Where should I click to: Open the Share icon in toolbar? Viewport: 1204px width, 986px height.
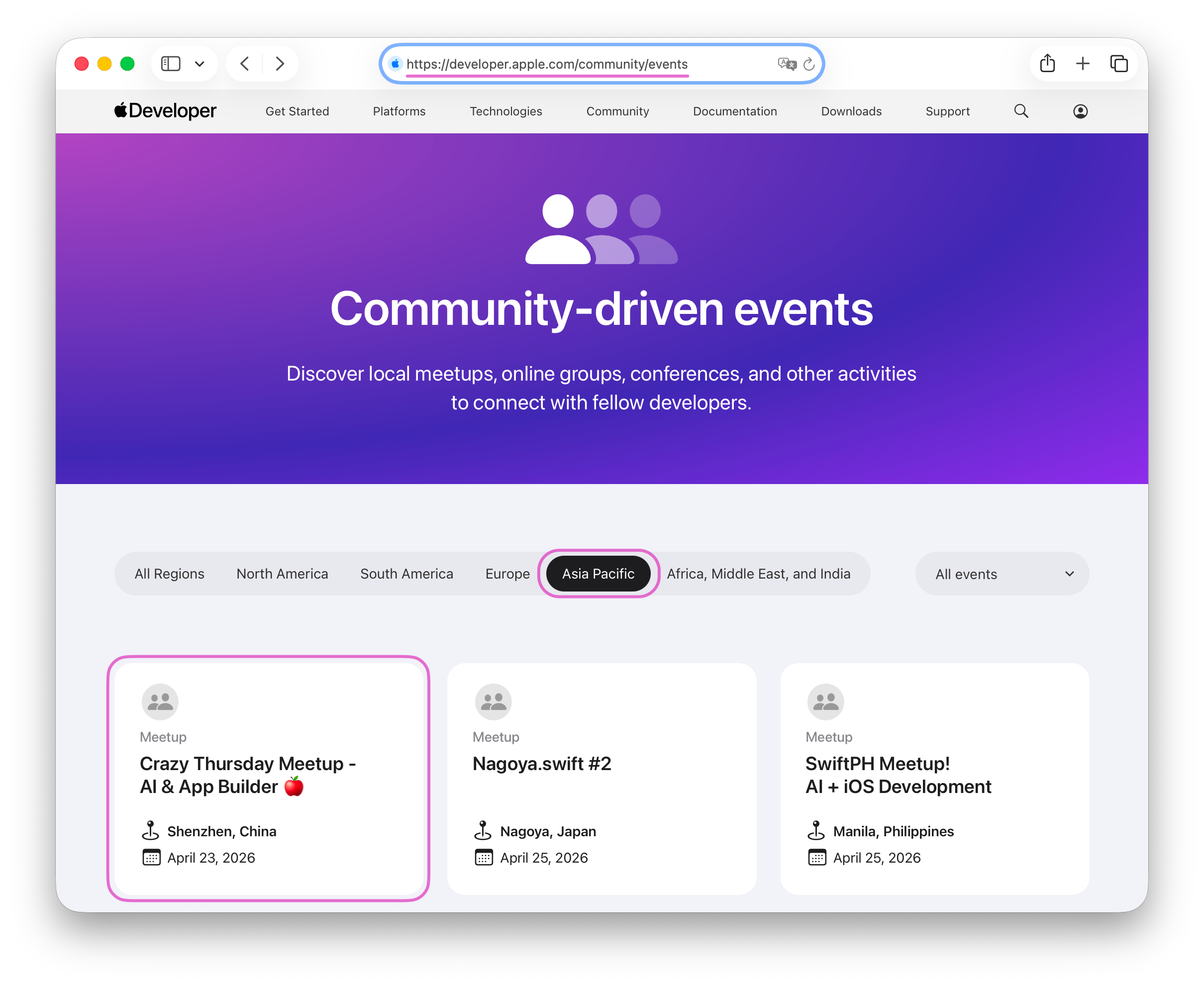[x=1047, y=64]
